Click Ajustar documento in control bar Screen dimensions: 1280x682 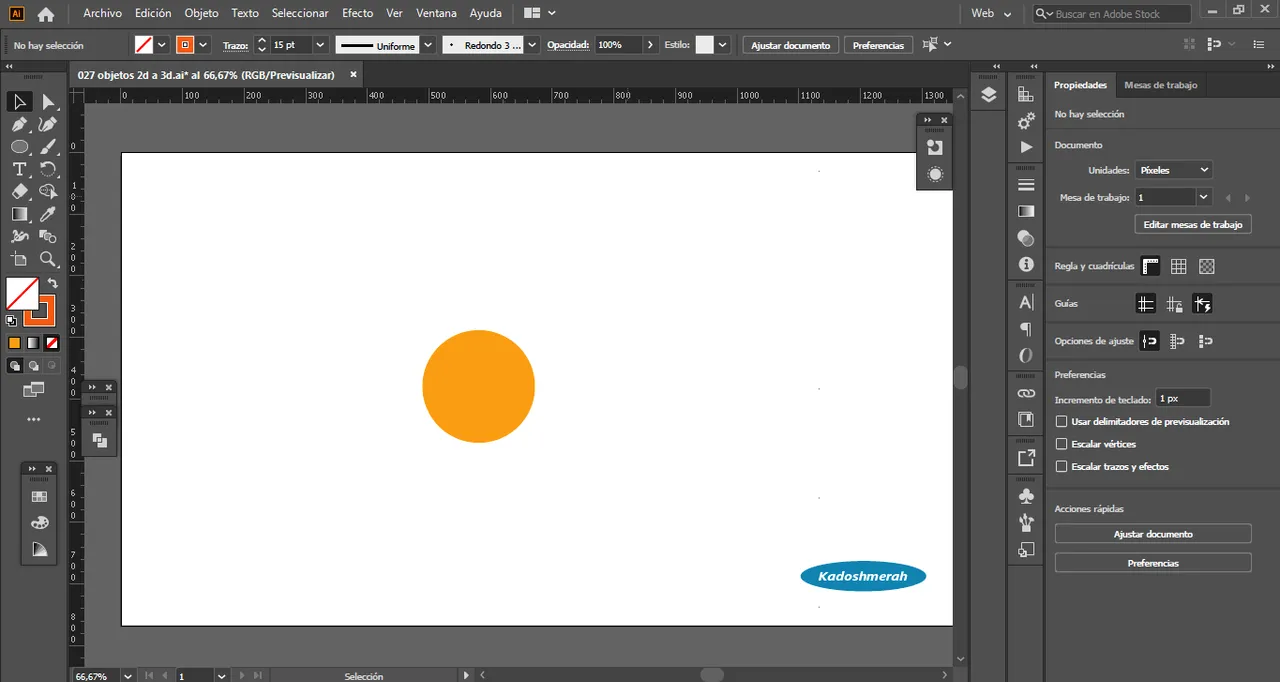coord(790,45)
